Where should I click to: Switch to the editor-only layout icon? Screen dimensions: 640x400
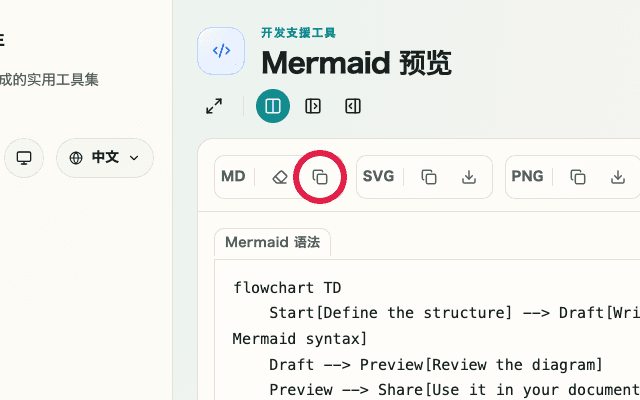pos(313,106)
